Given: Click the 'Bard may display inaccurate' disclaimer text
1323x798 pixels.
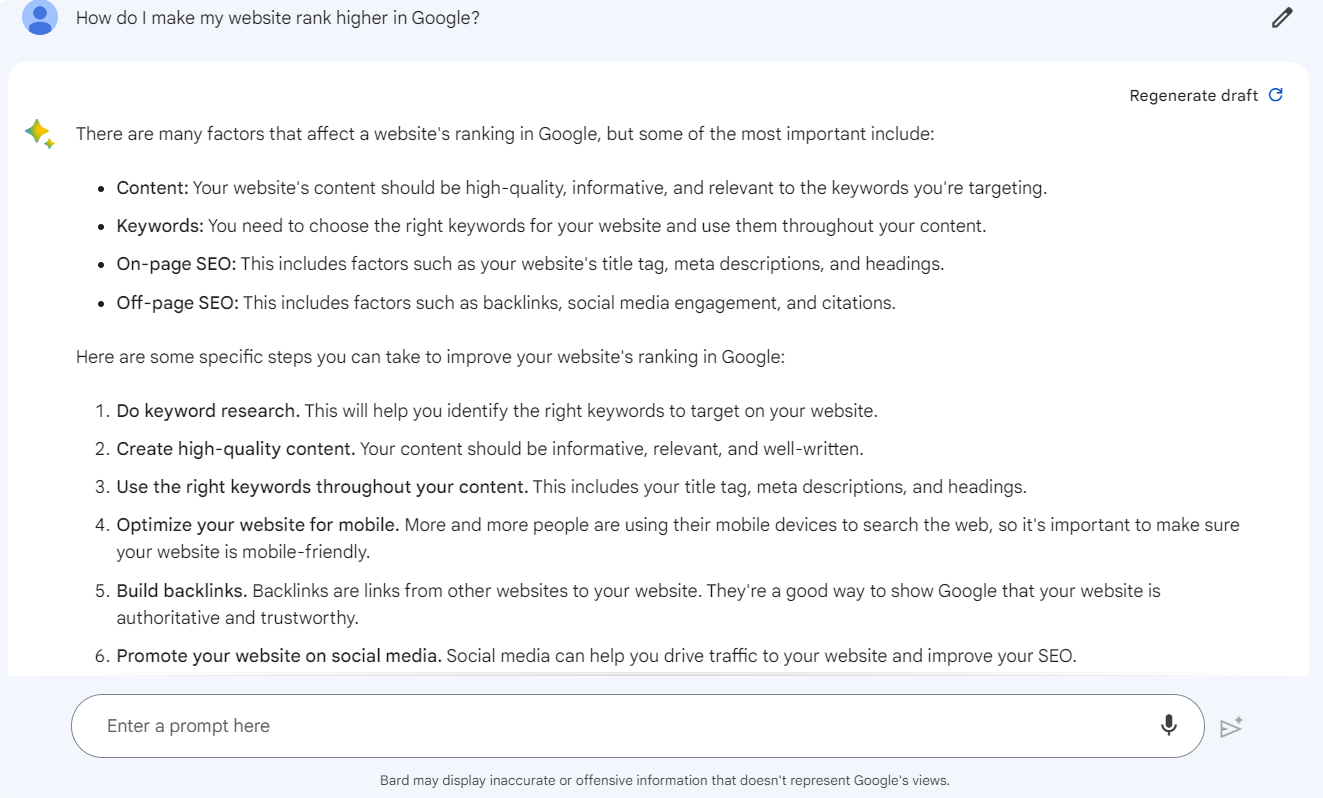Looking at the screenshot, I should [665, 780].
